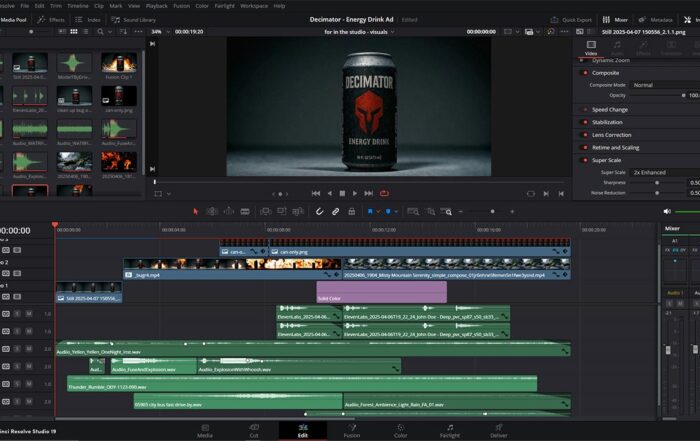
Task: Toggle the Speed Change enable switch
Action: coord(584,109)
